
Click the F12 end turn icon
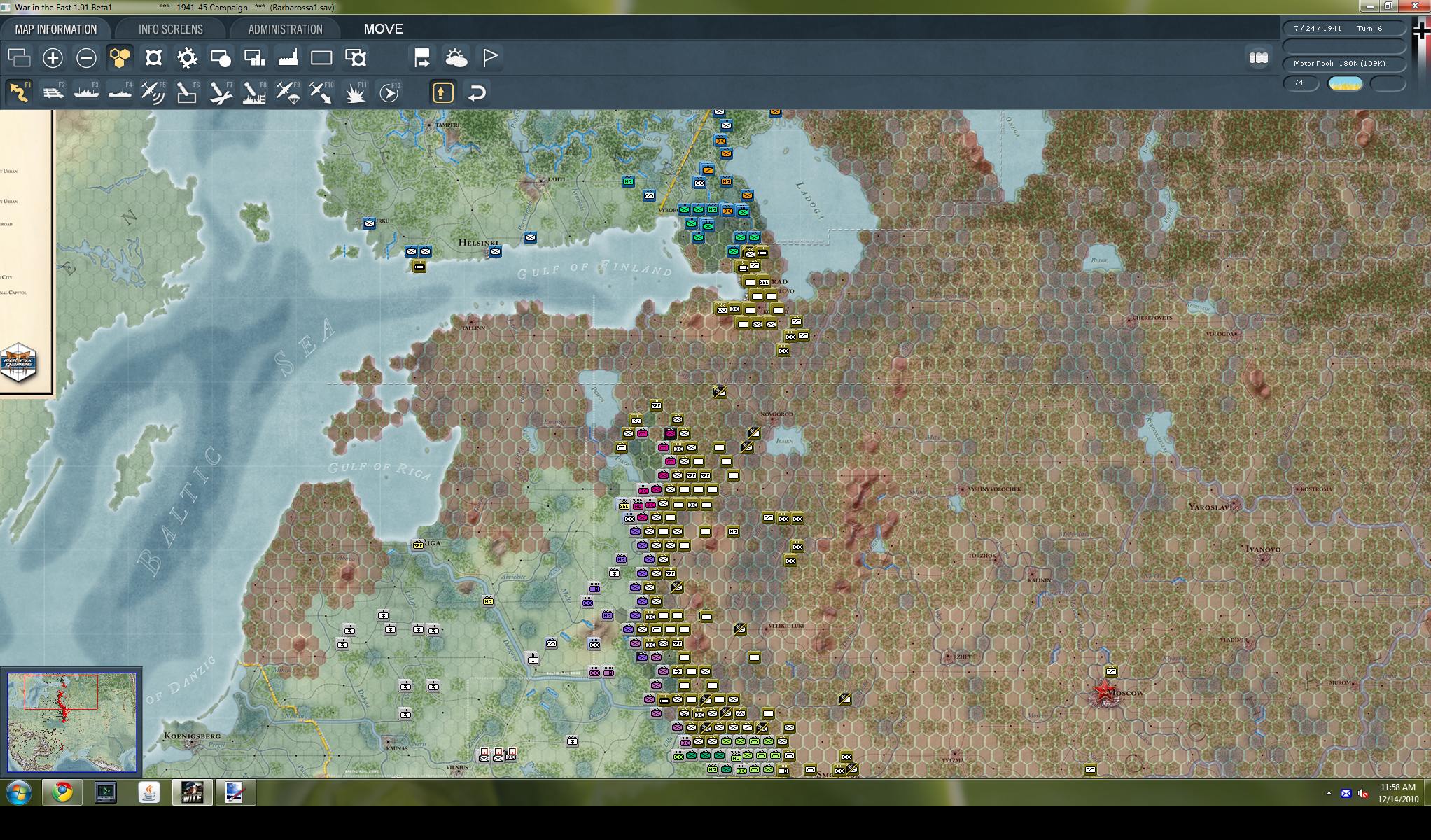coord(389,92)
